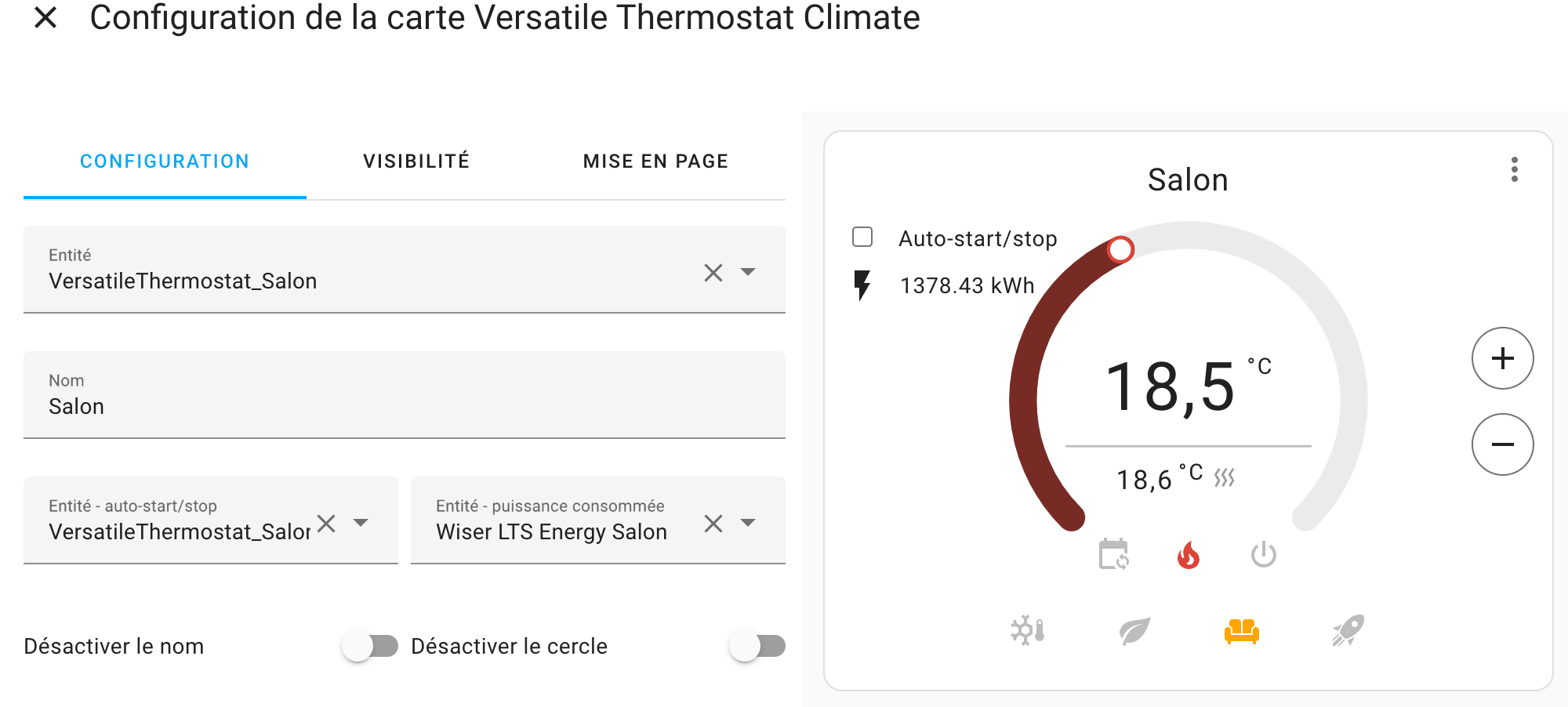
Task: Click the auto schedule calendar mode icon
Action: (1113, 554)
